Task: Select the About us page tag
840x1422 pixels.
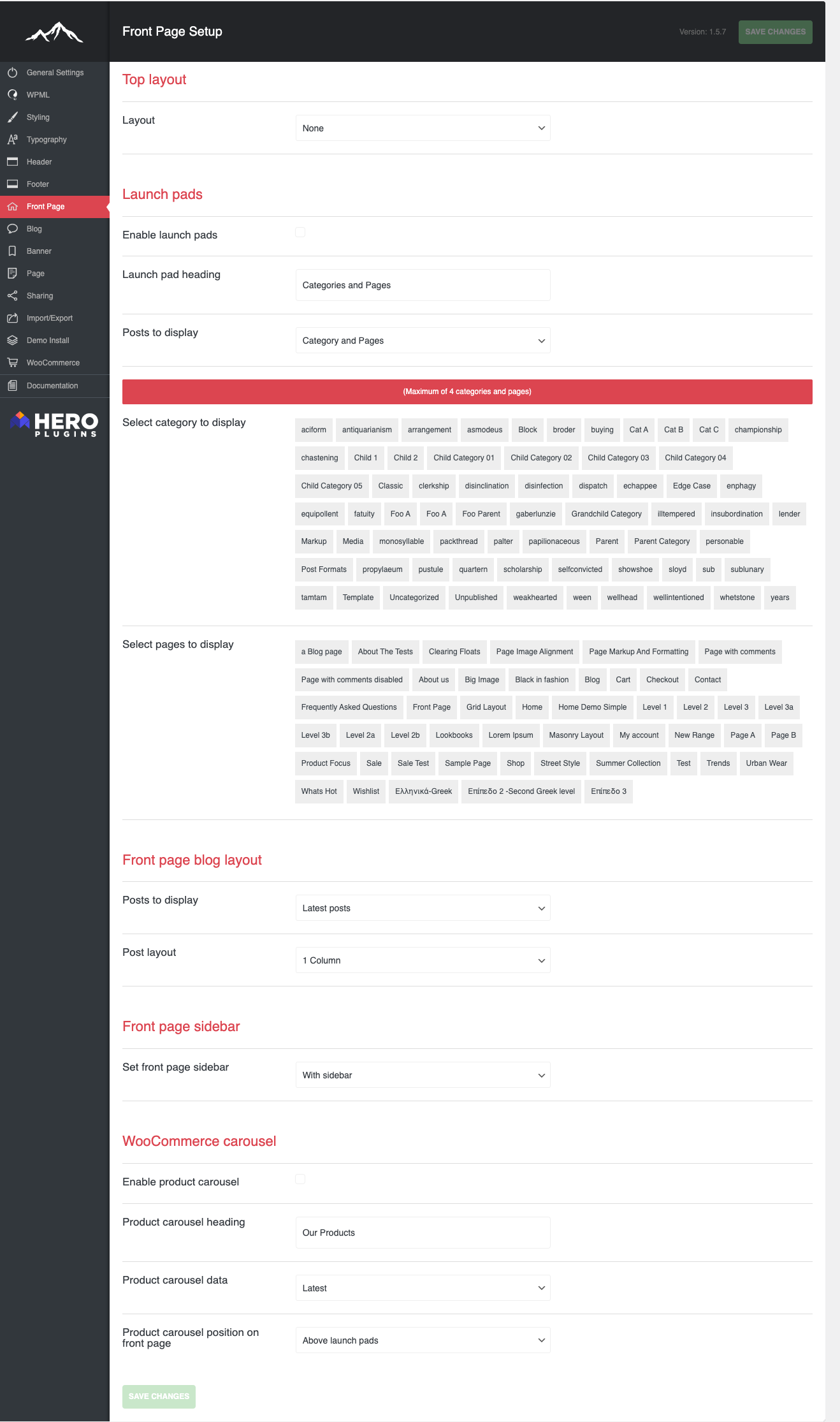Action: coord(433,680)
